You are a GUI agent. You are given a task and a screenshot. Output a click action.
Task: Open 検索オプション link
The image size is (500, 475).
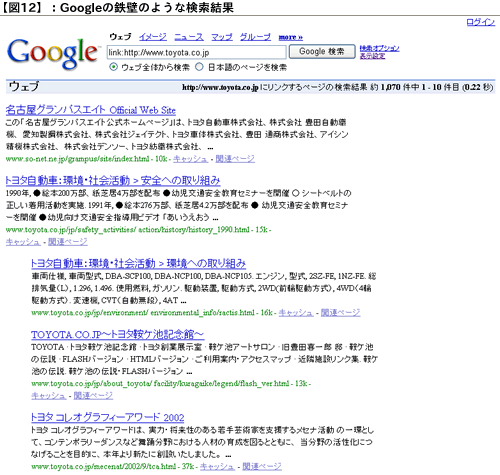(x=379, y=48)
